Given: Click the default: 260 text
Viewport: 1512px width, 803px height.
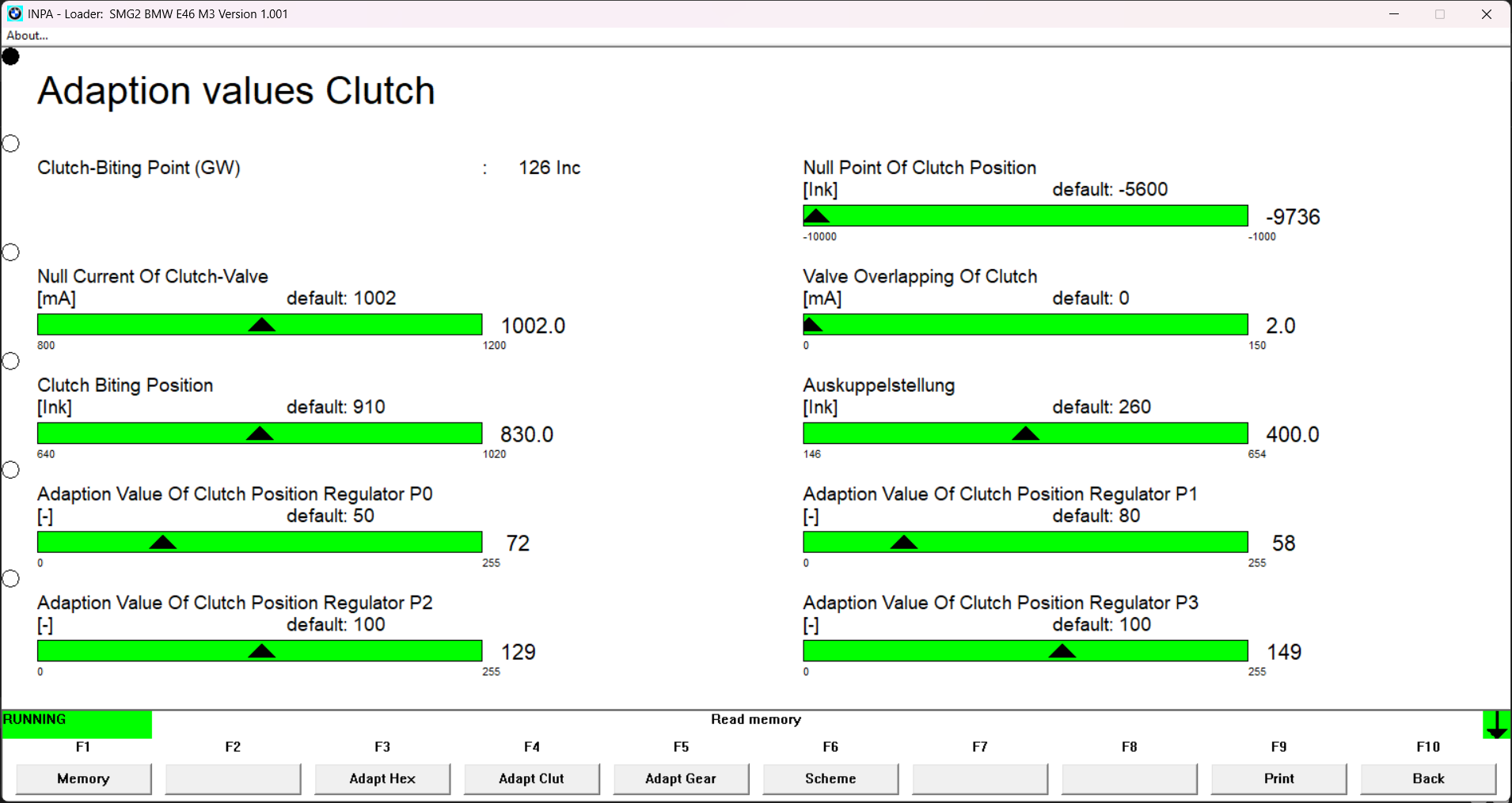Looking at the screenshot, I should 1101,407.
